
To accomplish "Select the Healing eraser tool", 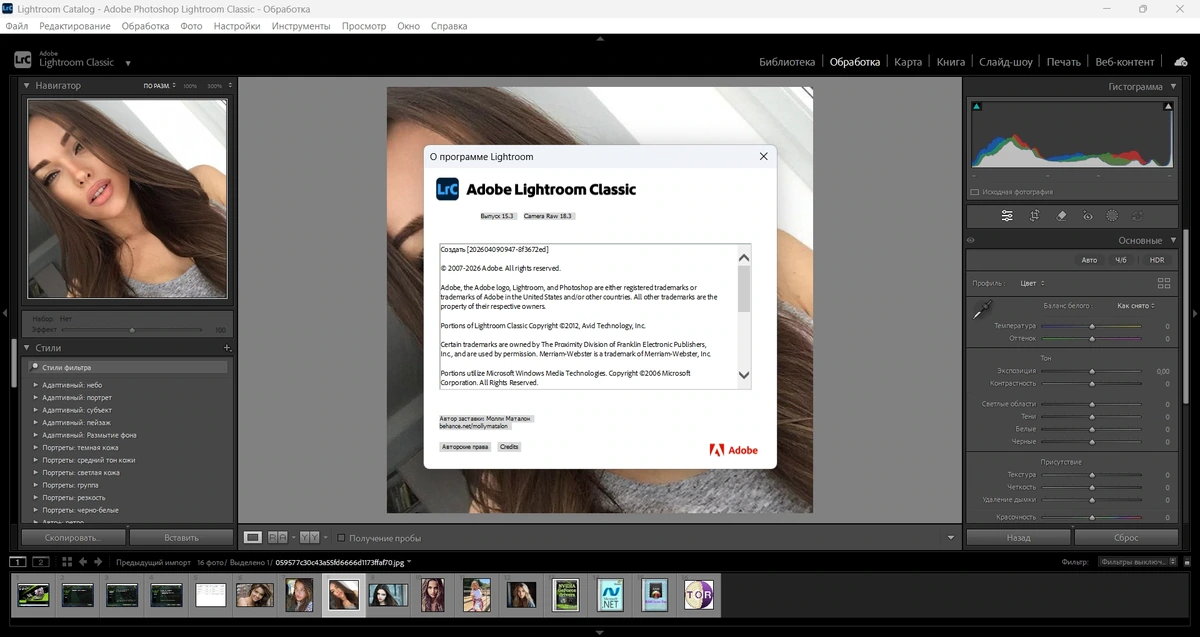I will [x=1061, y=216].
